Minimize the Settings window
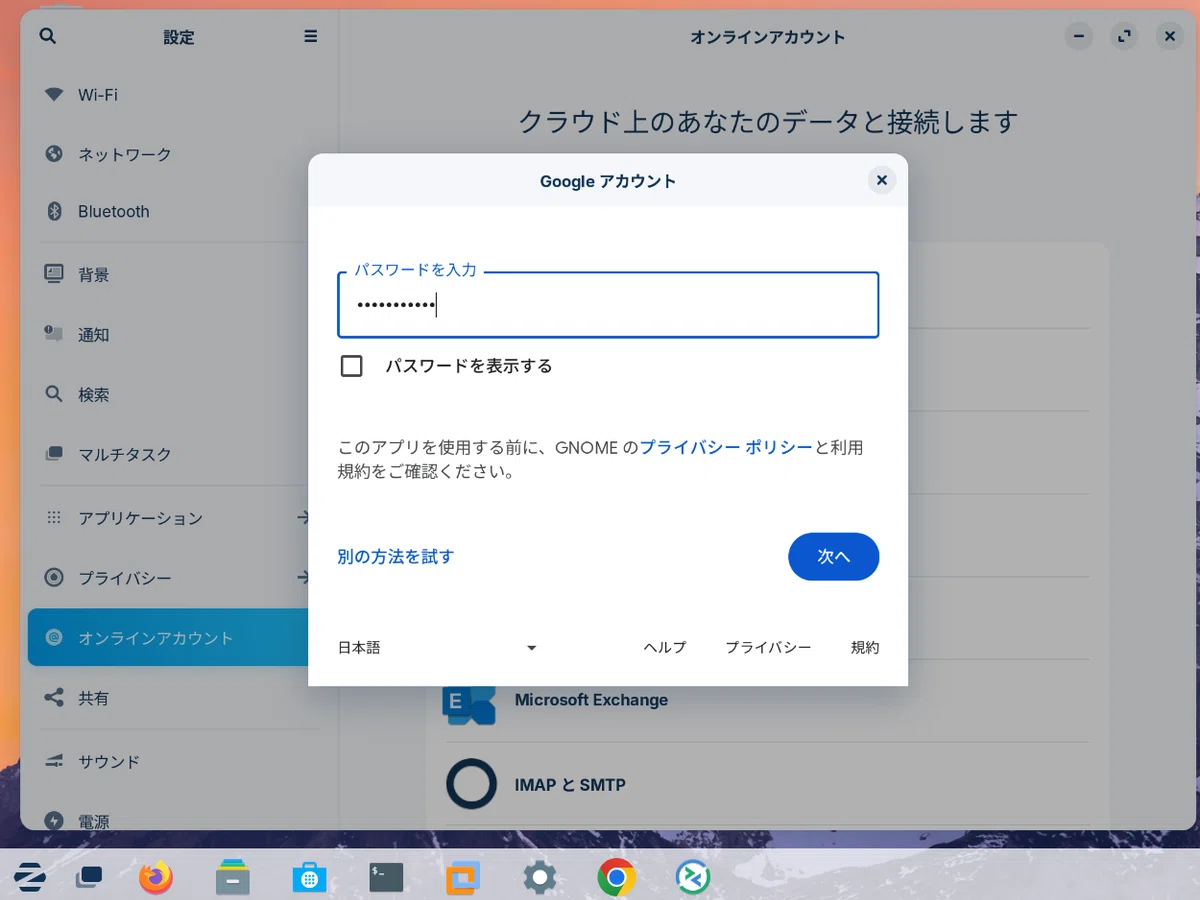1200x900 pixels. [x=1078, y=37]
